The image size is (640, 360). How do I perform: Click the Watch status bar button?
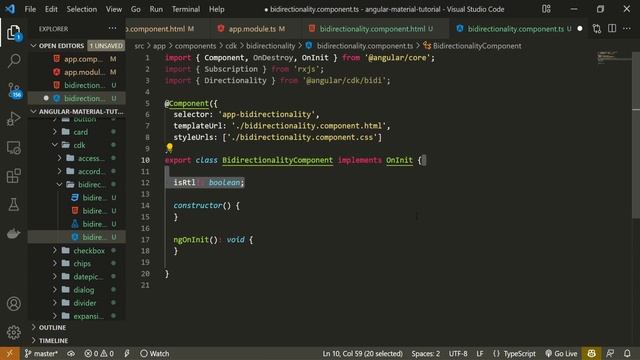point(154,353)
